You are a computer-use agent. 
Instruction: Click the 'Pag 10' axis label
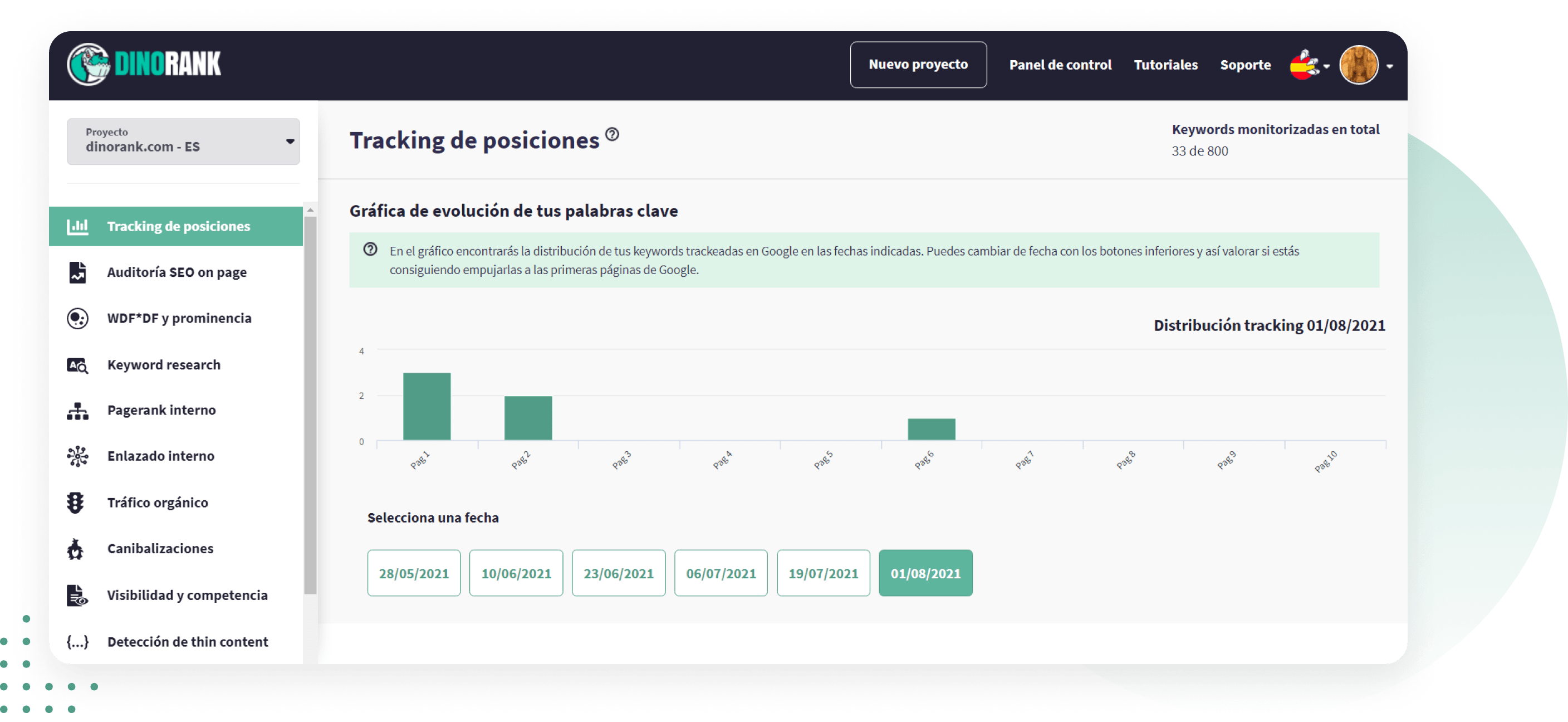[1326, 461]
